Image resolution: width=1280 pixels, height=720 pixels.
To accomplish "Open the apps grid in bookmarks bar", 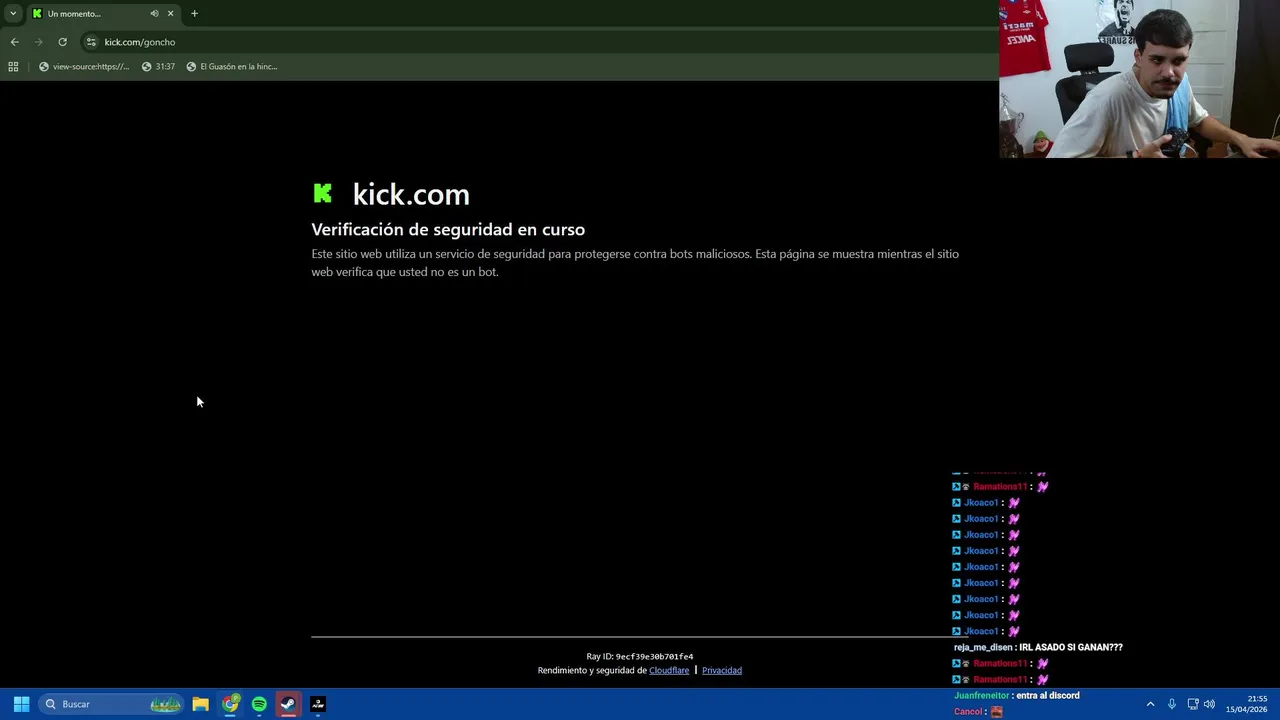I will [x=13, y=67].
